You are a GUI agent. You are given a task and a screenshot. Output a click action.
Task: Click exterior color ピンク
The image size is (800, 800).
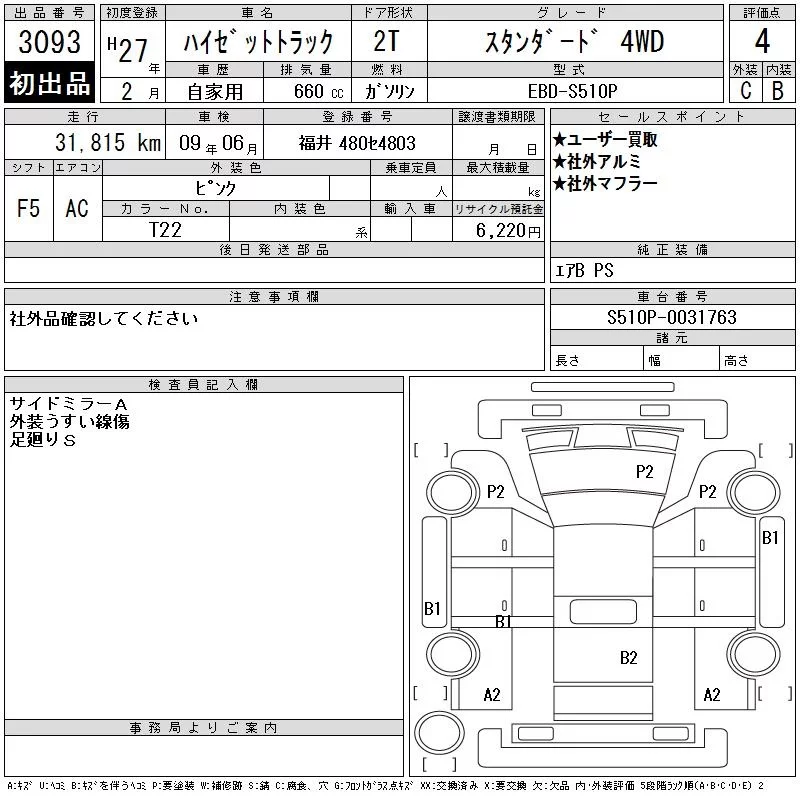(216, 188)
